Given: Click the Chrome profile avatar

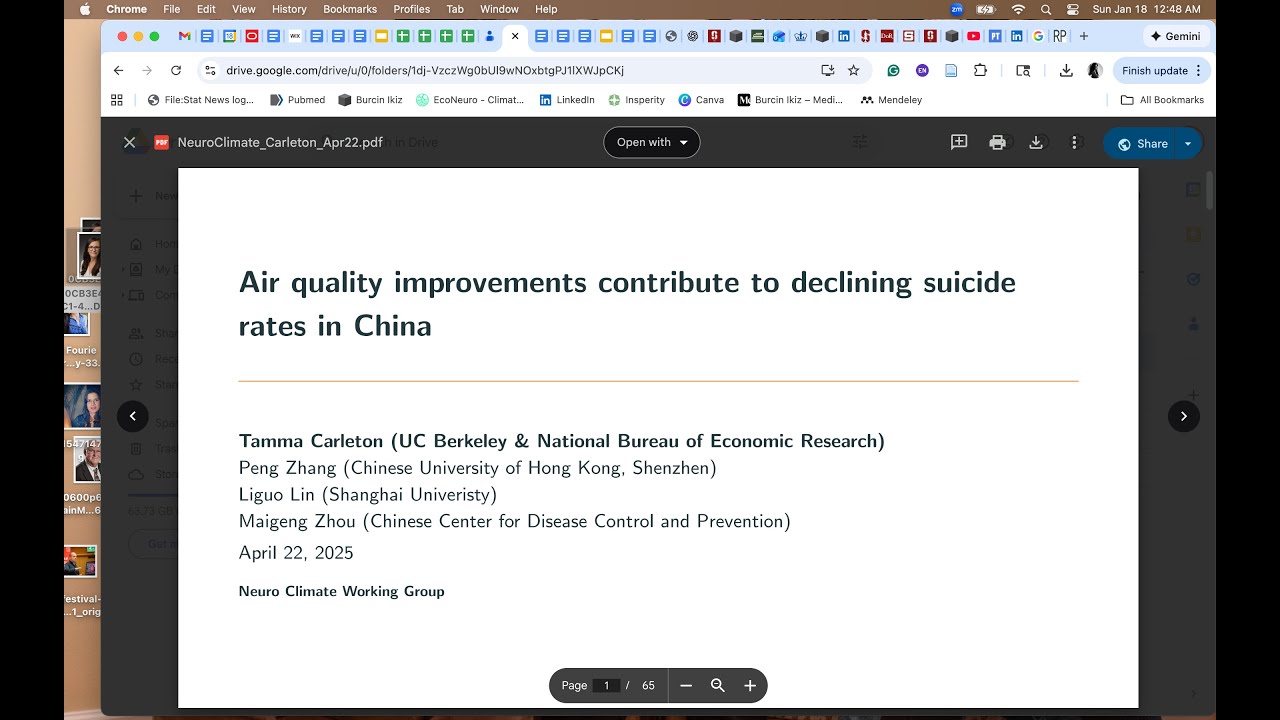Looking at the screenshot, I should pos(1095,71).
